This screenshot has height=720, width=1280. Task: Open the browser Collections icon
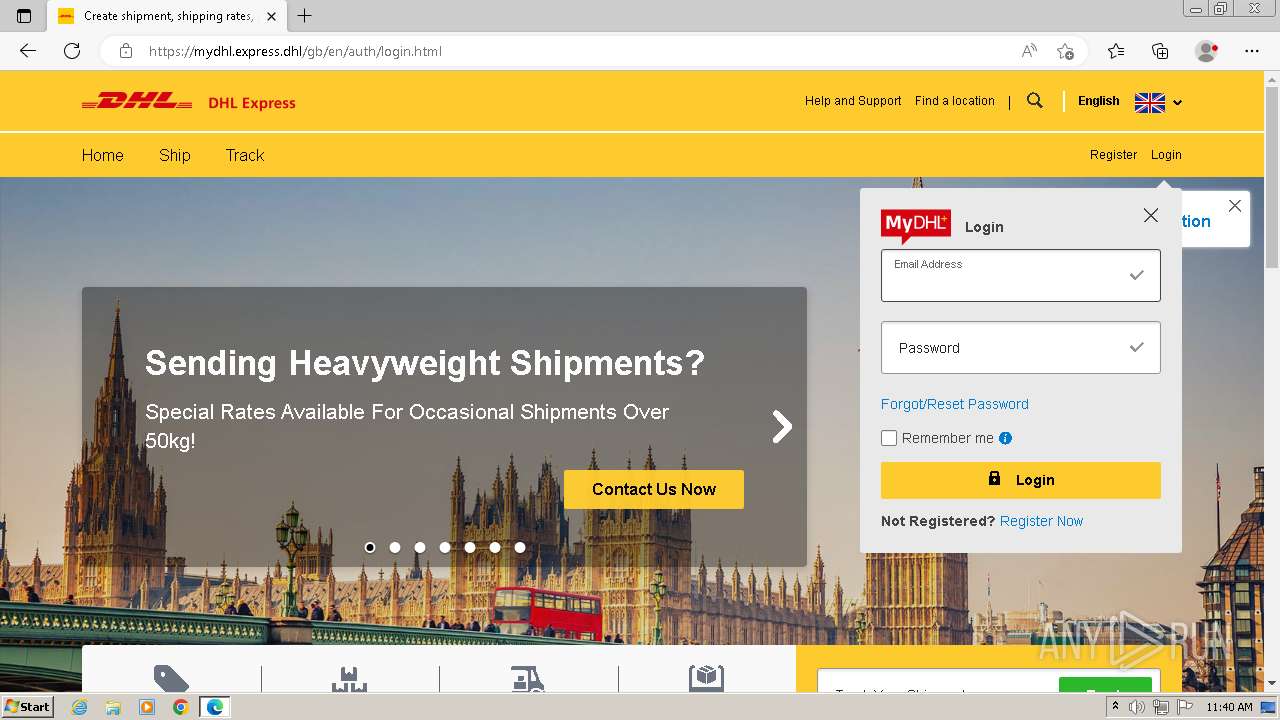[x=1160, y=51]
